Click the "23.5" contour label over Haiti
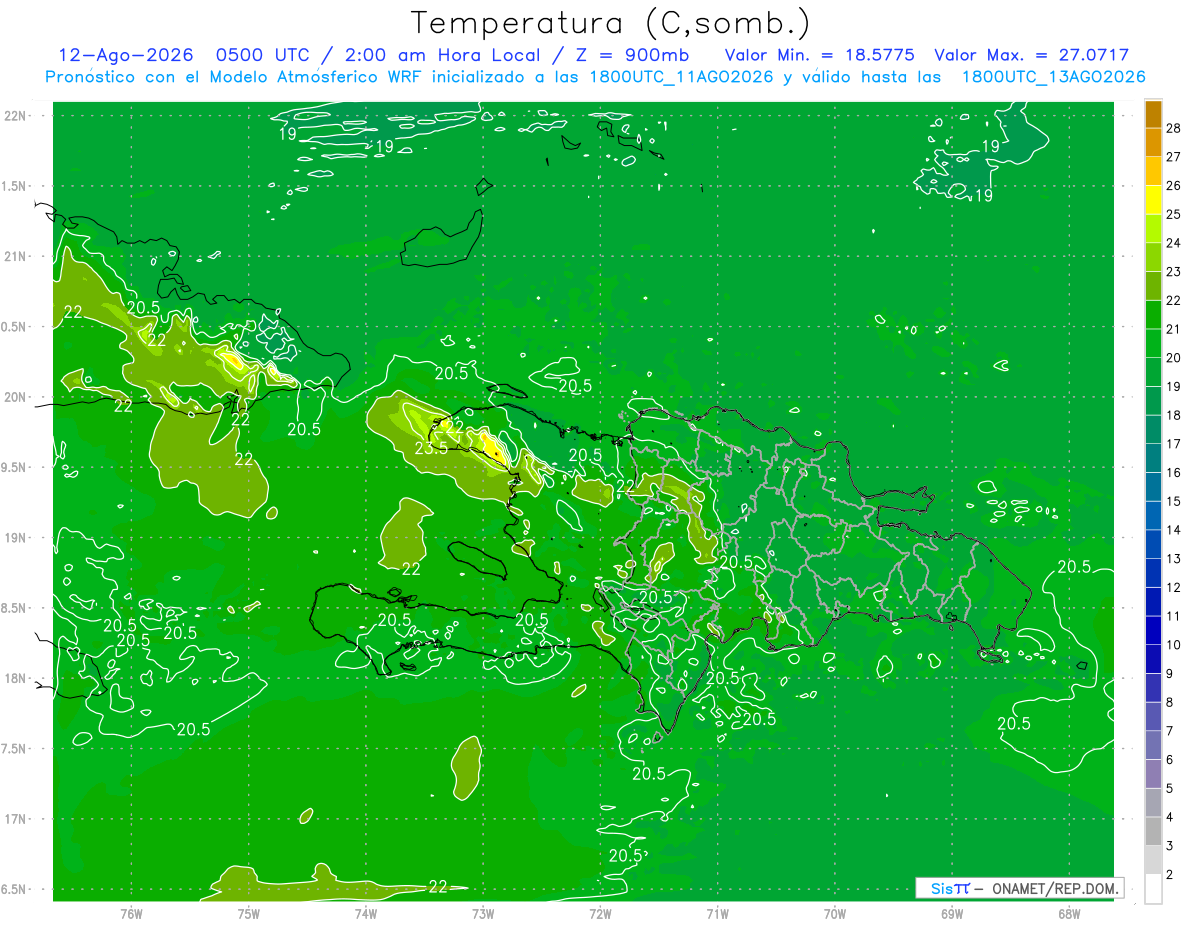Screen dimensions: 1200x927 [x=431, y=448]
